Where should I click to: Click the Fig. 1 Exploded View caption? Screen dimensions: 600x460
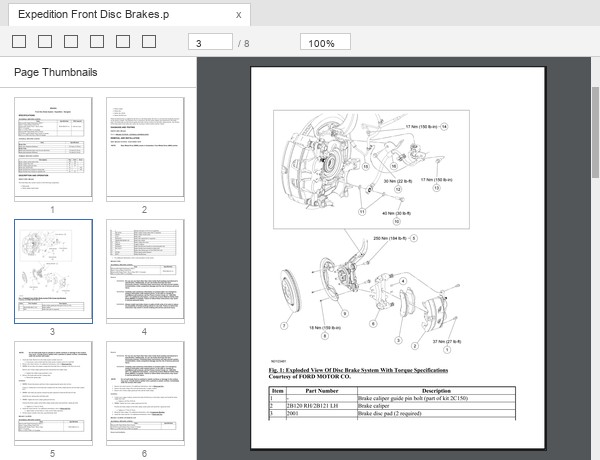pyautogui.click(x=358, y=370)
